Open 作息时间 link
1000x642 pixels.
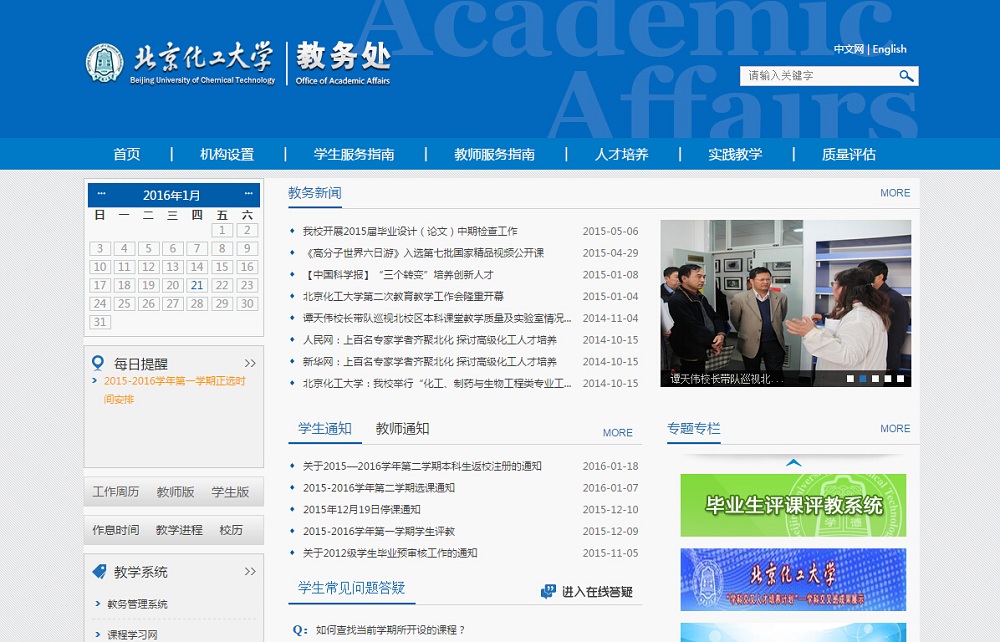pyautogui.click(x=115, y=530)
